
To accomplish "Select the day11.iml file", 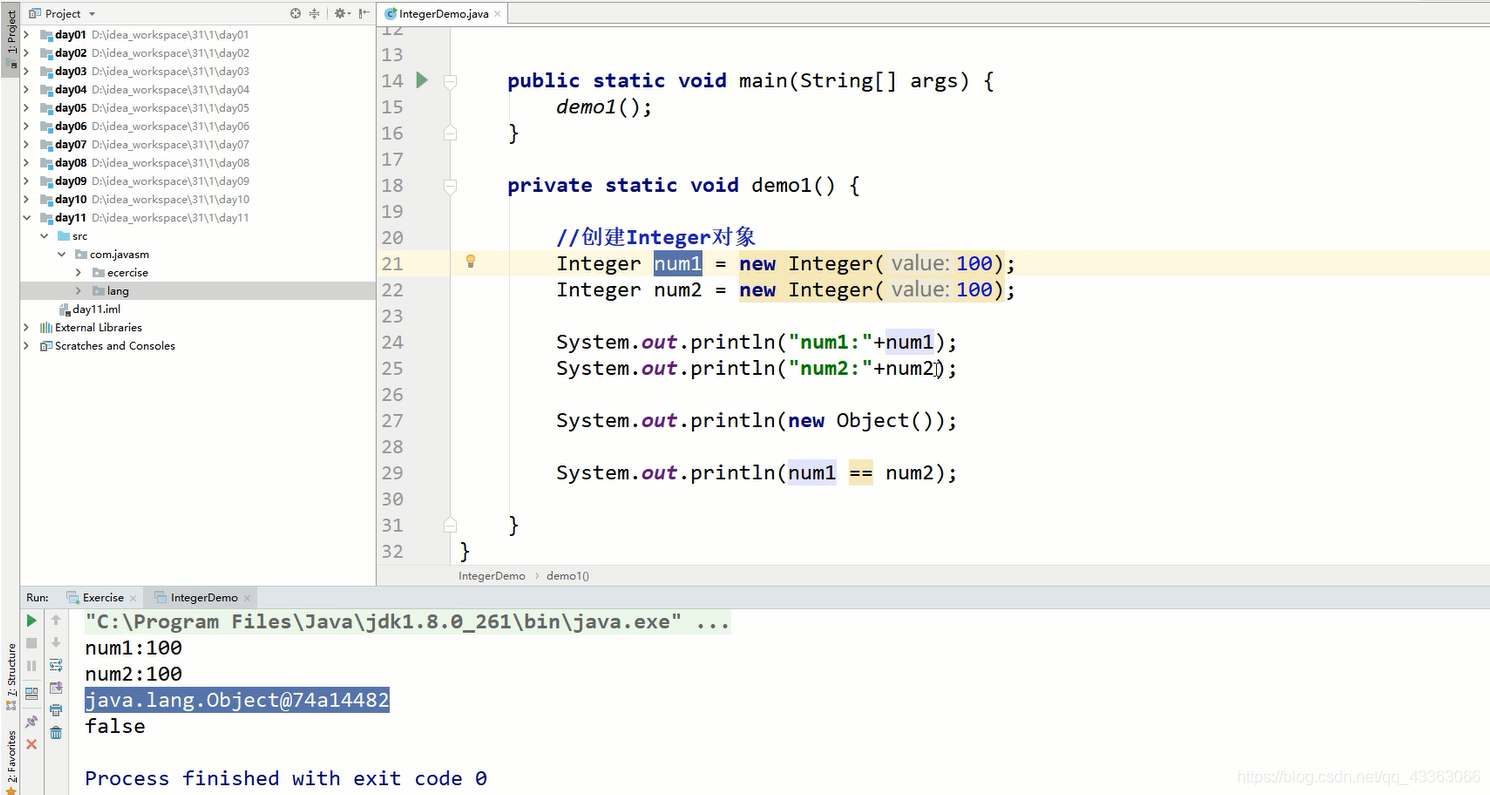I will (96, 309).
